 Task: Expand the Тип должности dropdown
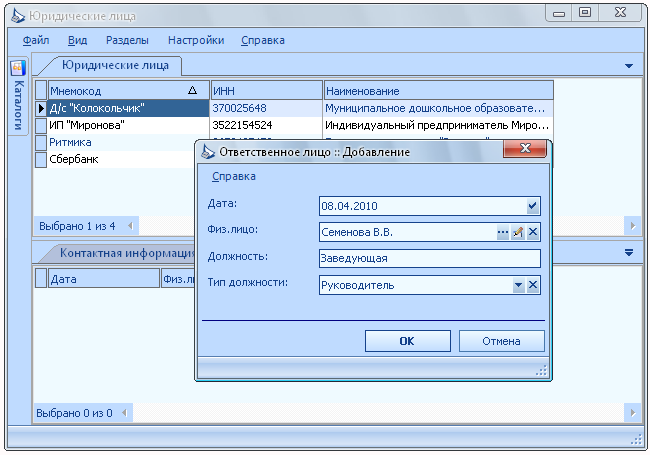(x=518, y=285)
